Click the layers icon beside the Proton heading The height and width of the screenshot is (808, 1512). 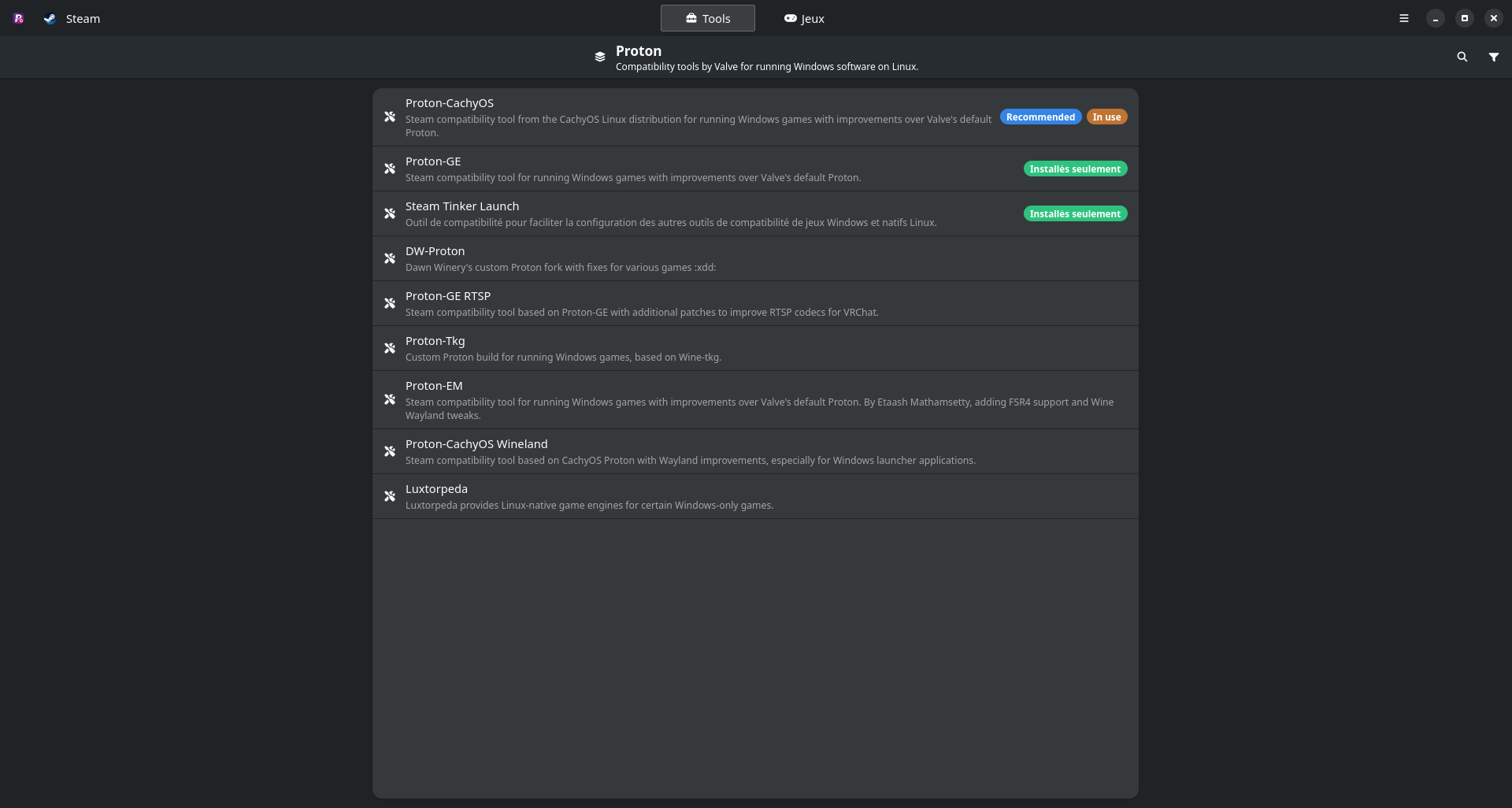coord(600,57)
